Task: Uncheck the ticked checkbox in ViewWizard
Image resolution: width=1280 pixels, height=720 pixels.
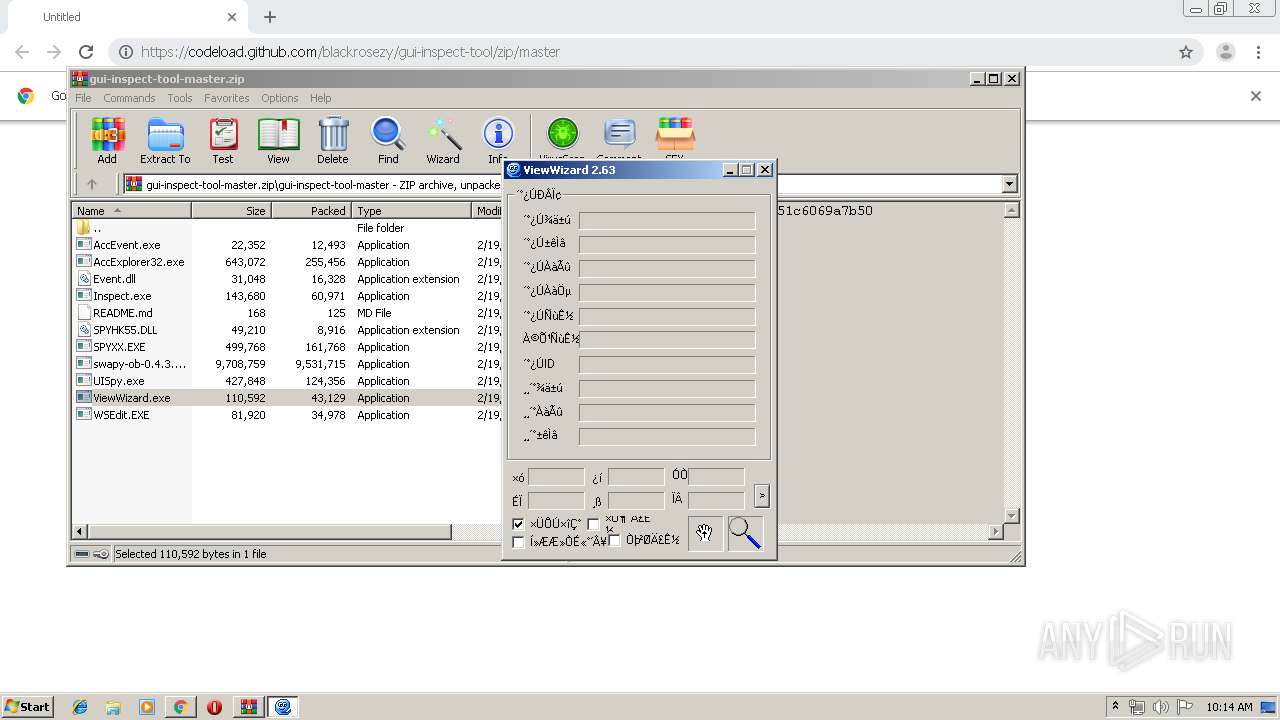Action: [518, 524]
